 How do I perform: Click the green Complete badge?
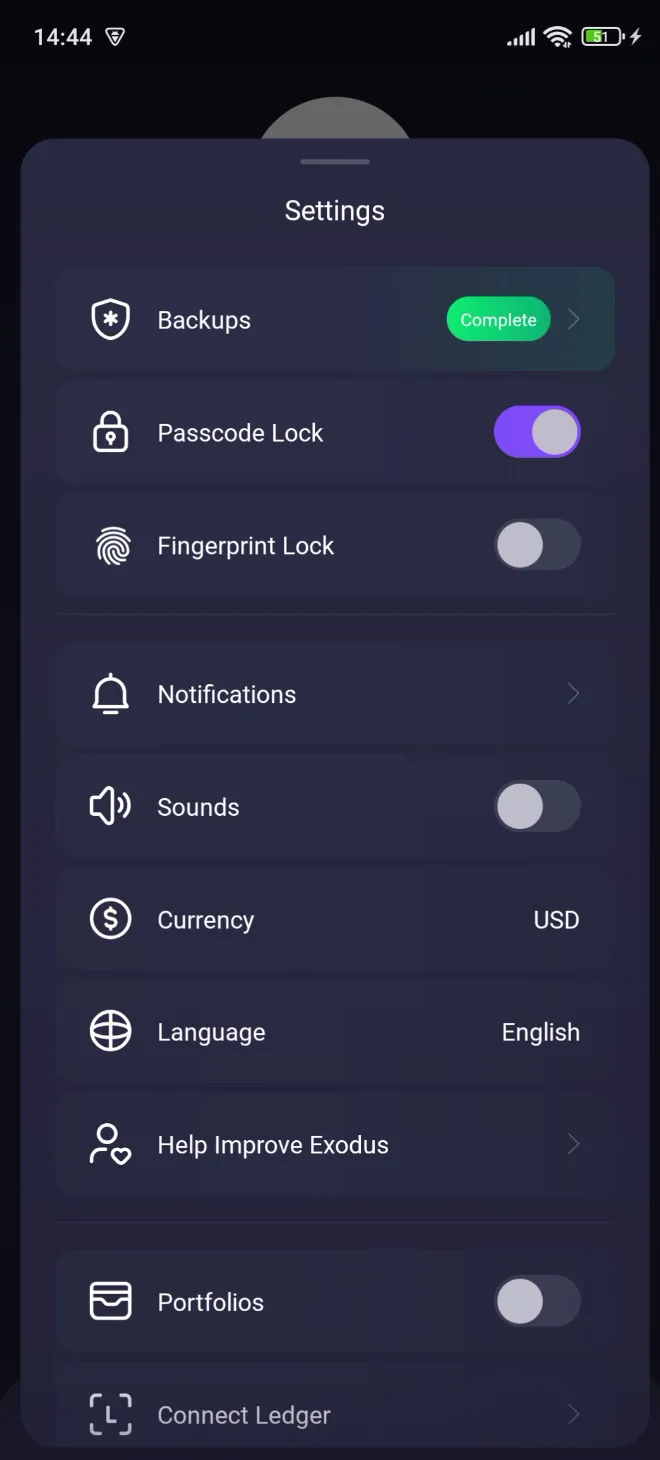point(498,319)
